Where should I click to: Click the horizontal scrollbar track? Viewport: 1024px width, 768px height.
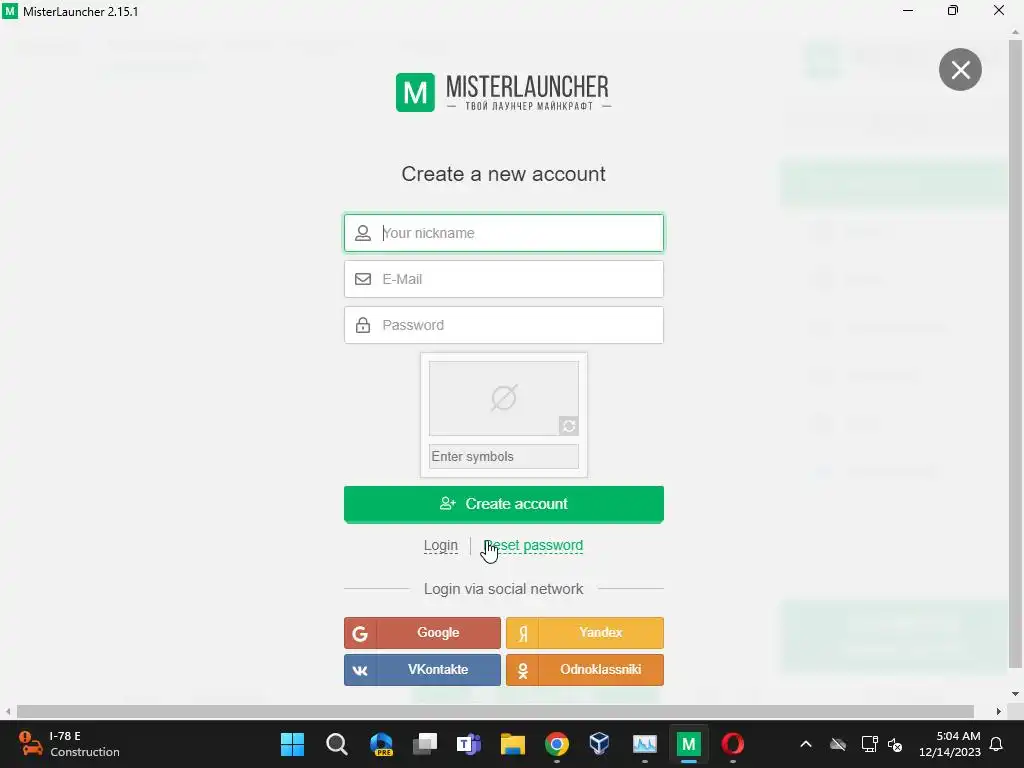(x=495, y=711)
